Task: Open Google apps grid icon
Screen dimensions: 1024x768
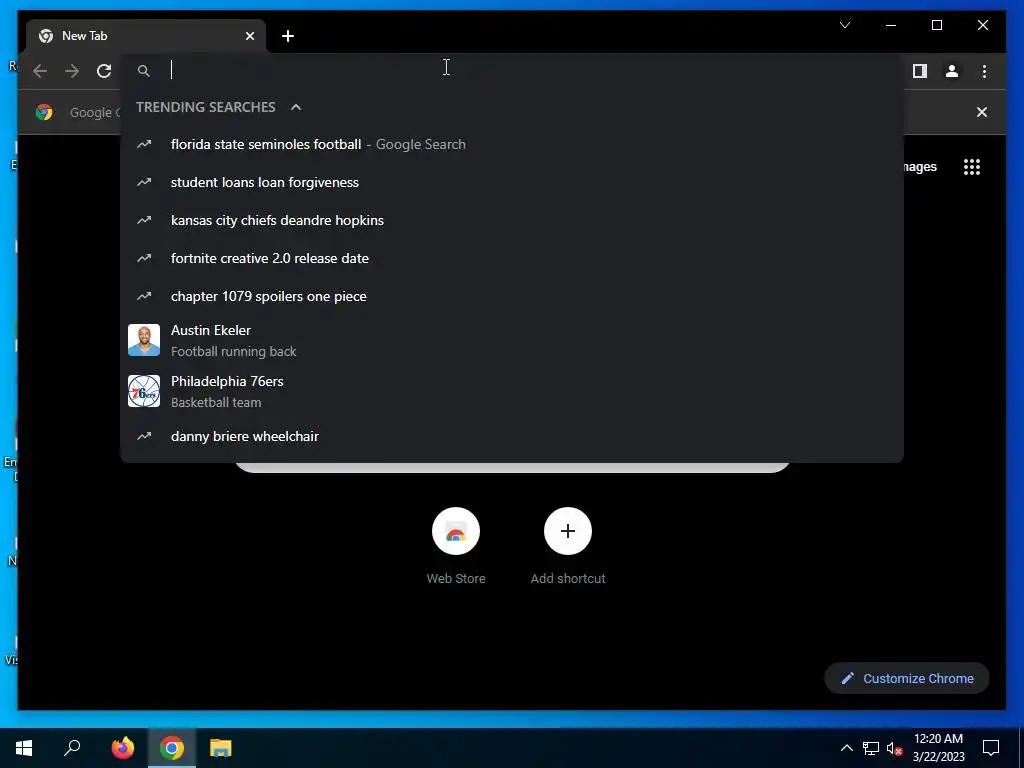Action: click(x=972, y=167)
